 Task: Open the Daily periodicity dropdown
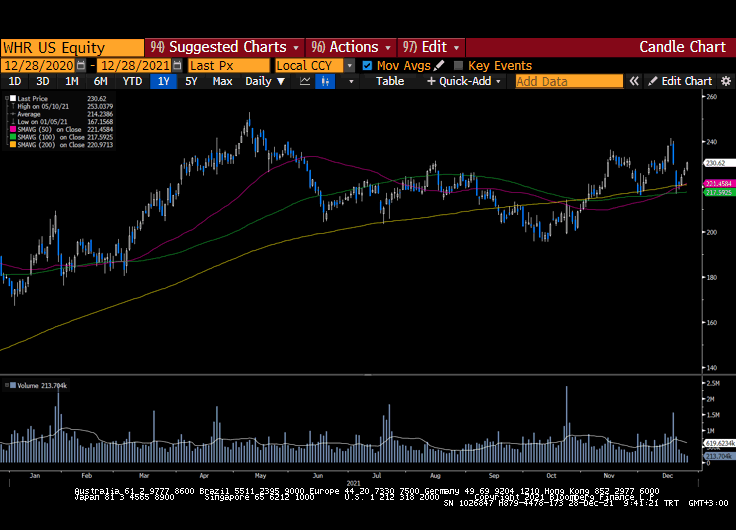265,81
